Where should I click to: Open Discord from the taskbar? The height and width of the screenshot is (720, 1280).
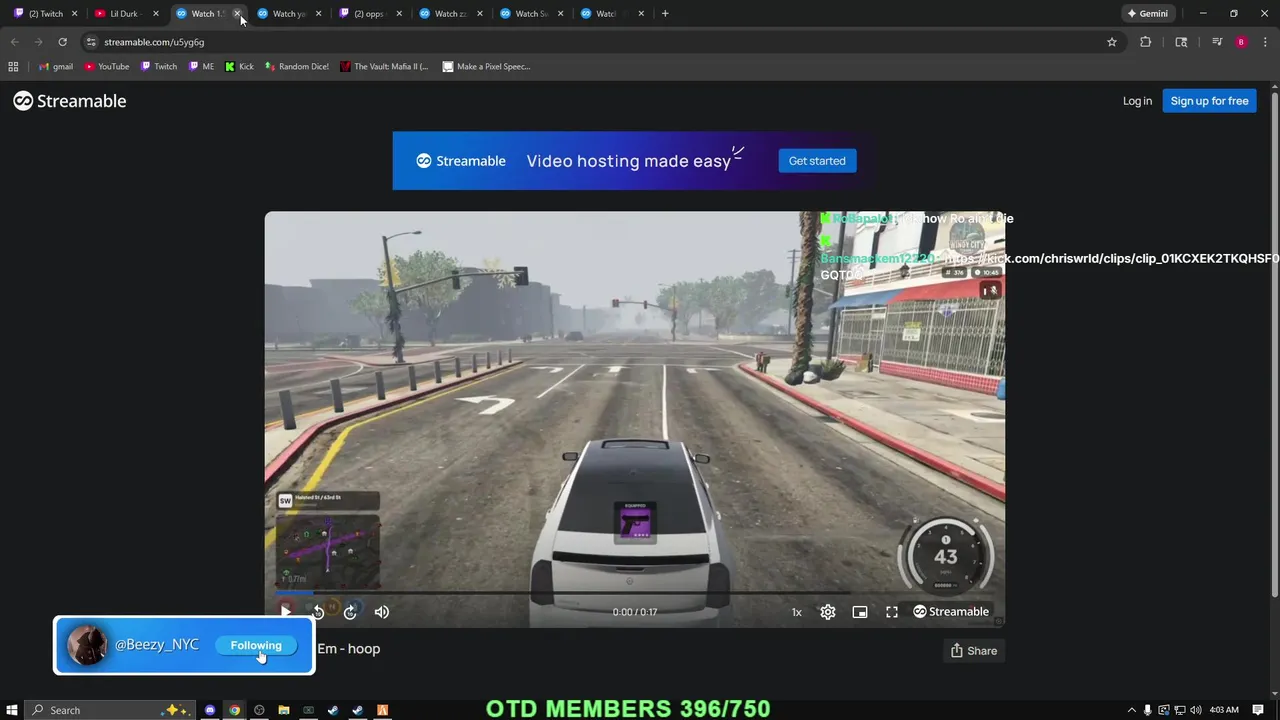(210, 710)
